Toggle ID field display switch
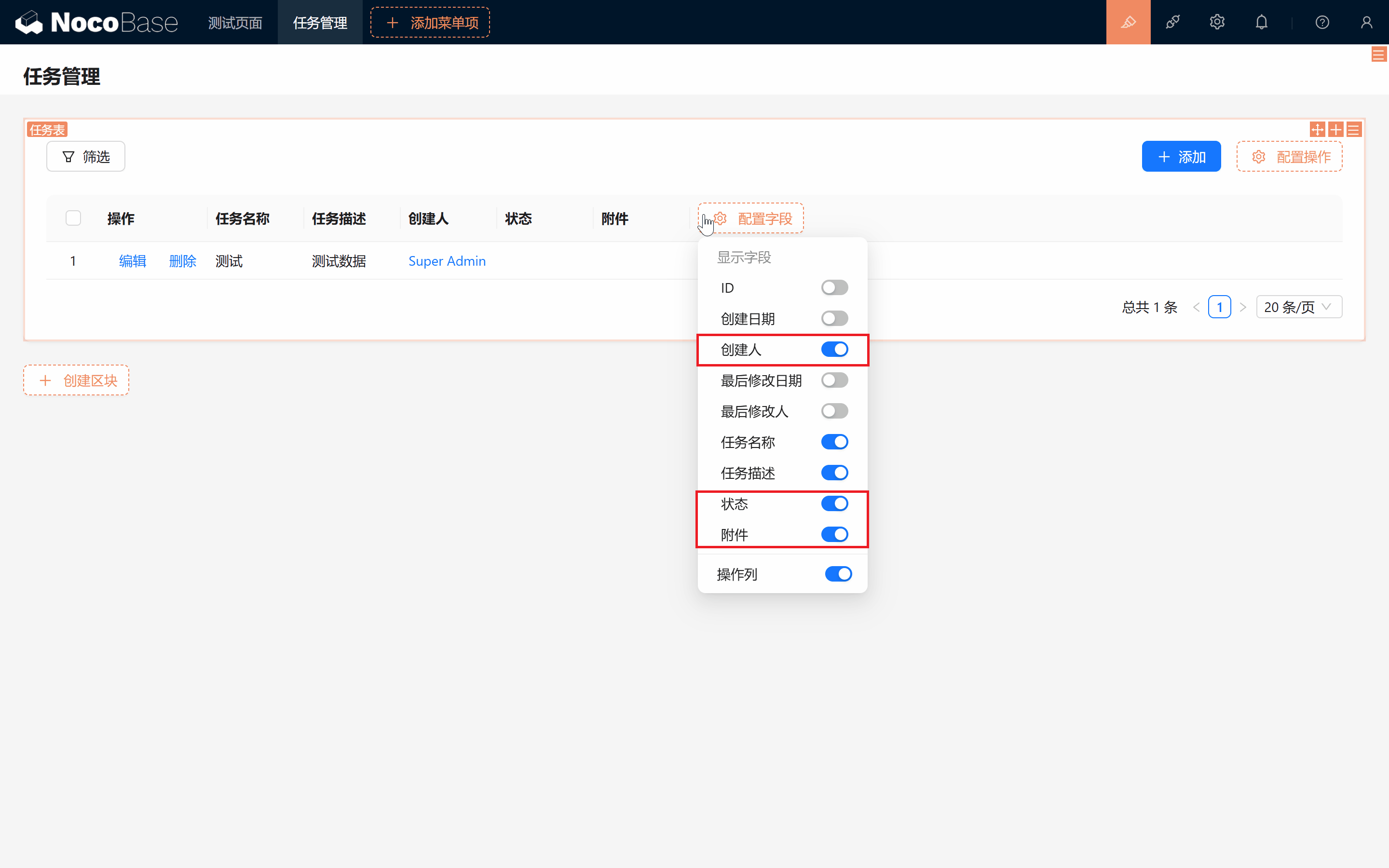The height and width of the screenshot is (868, 1389). 834,287
